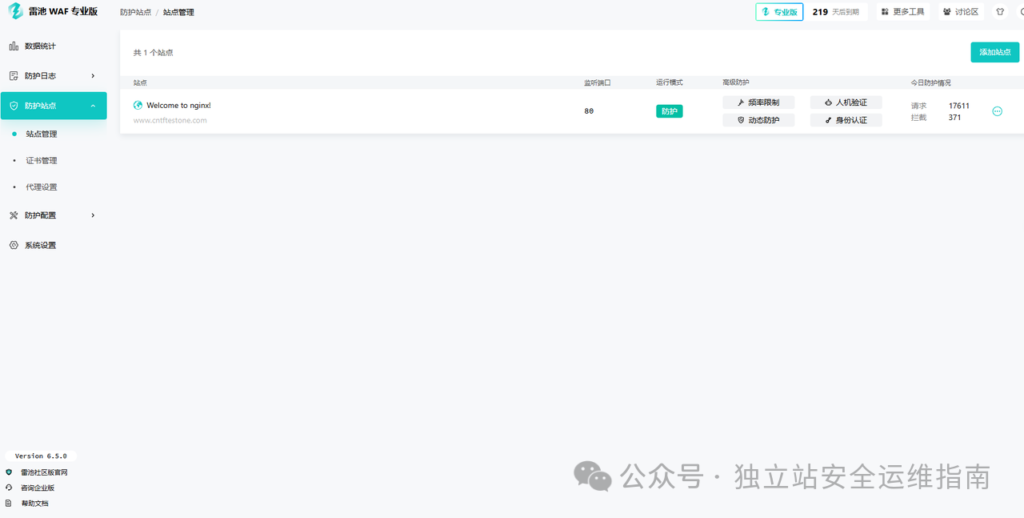
Task: Click the 17611 request count
Action: pos(959,106)
